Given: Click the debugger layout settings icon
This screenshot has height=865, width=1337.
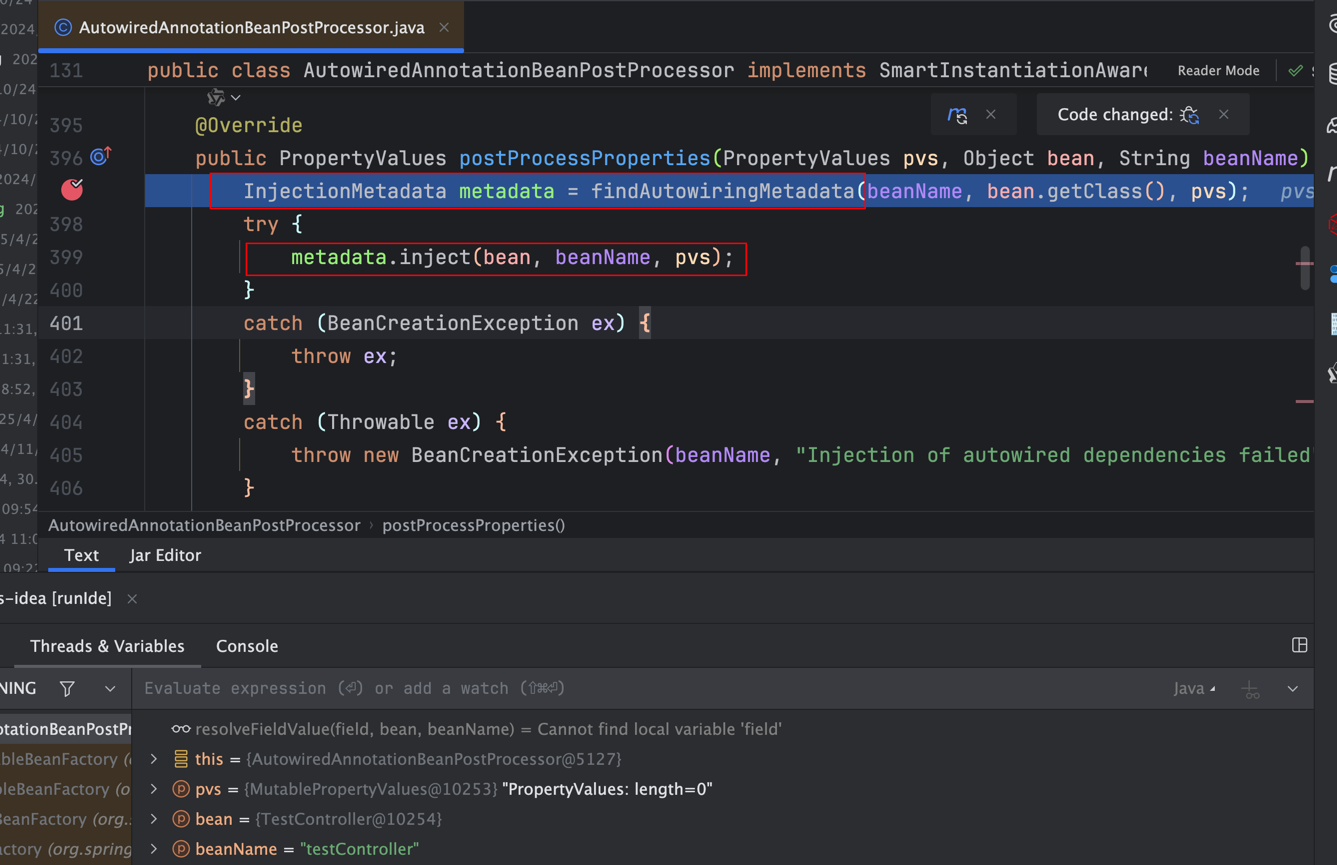Looking at the screenshot, I should click(x=1299, y=645).
